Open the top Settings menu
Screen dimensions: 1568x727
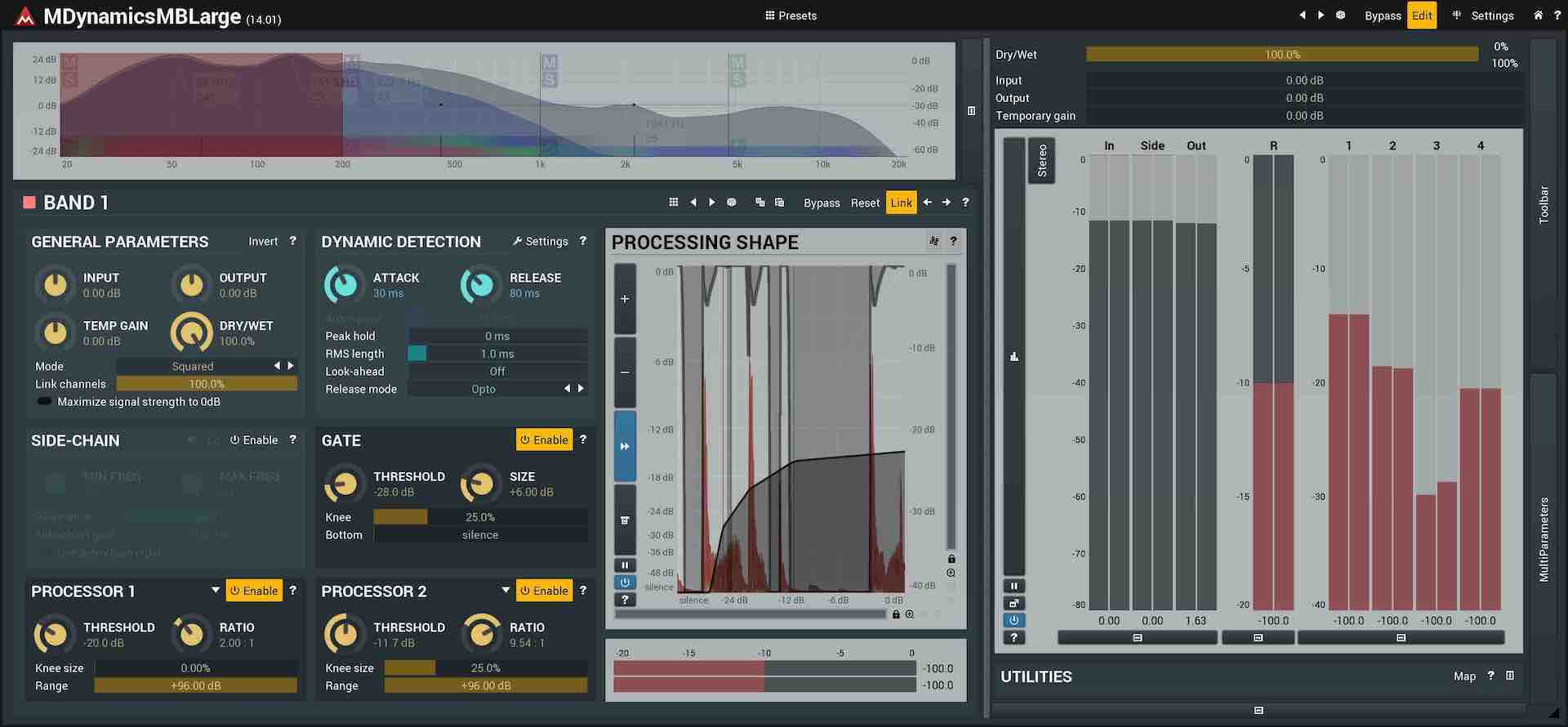pyautogui.click(x=1483, y=16)
